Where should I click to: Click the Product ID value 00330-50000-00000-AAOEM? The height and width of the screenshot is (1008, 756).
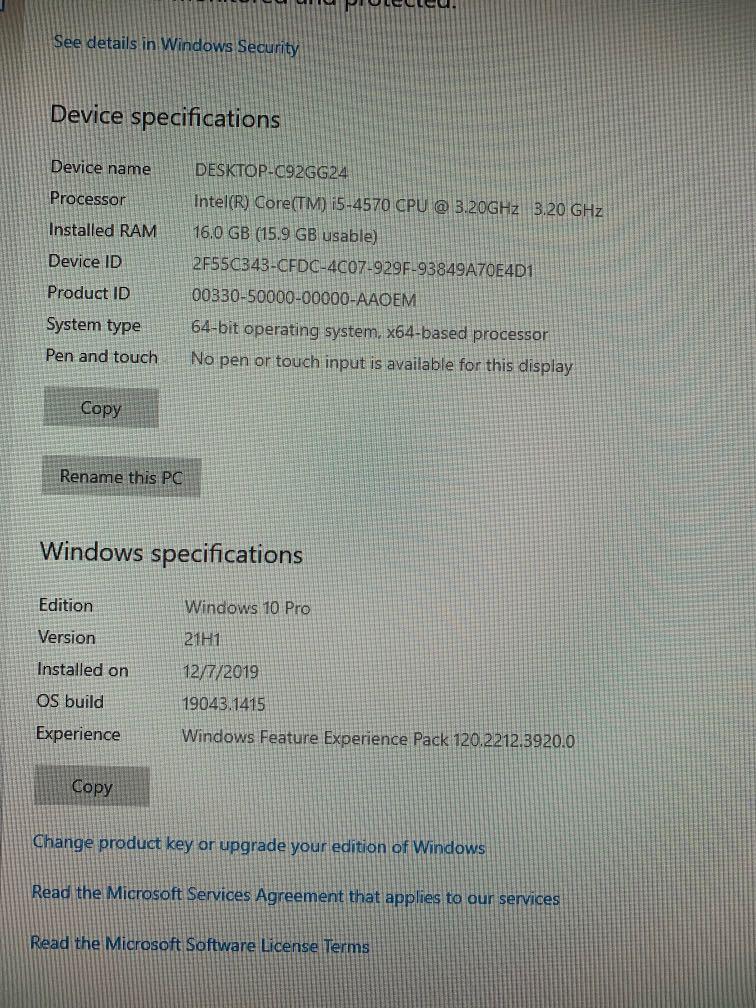[x=304, y=298]
